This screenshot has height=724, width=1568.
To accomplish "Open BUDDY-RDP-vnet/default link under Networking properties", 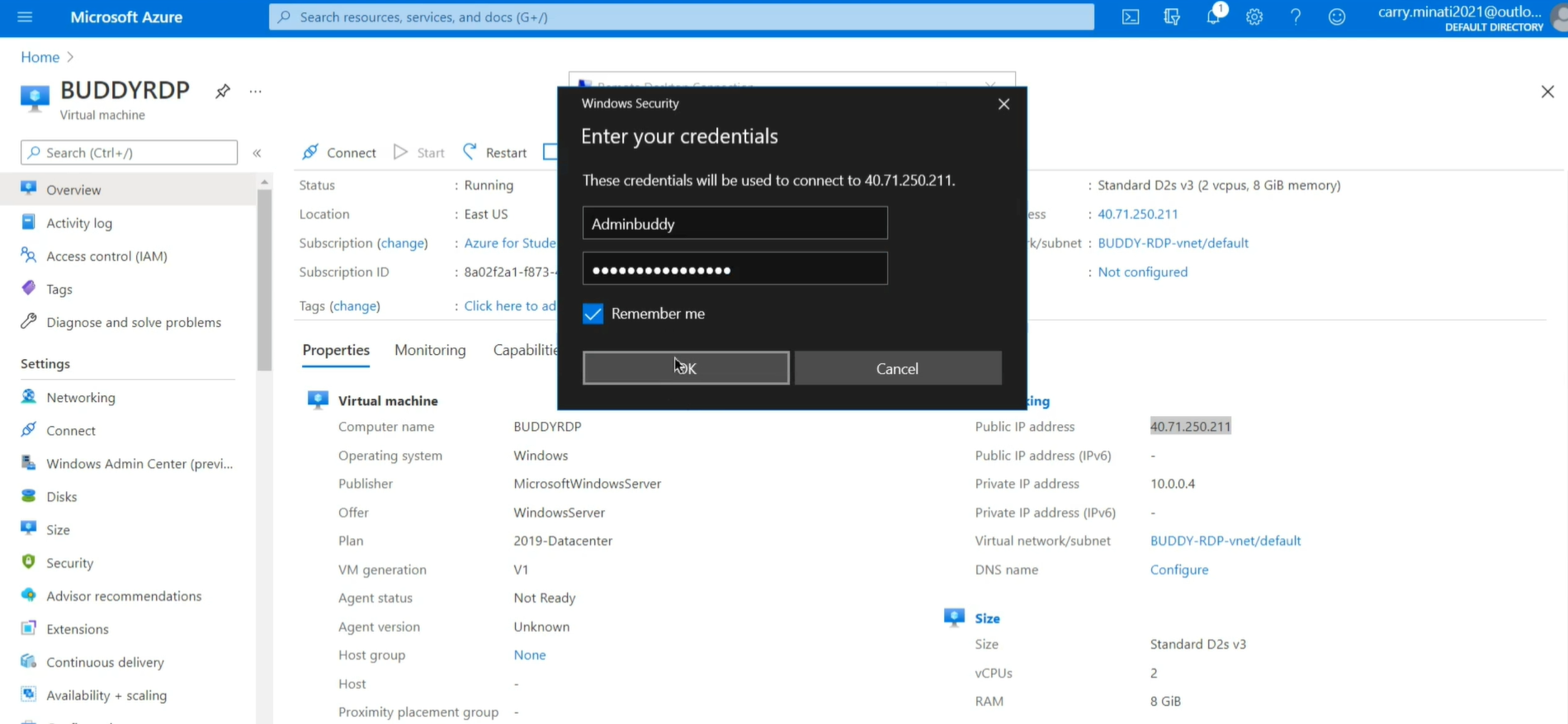I will pos(1226,541).
